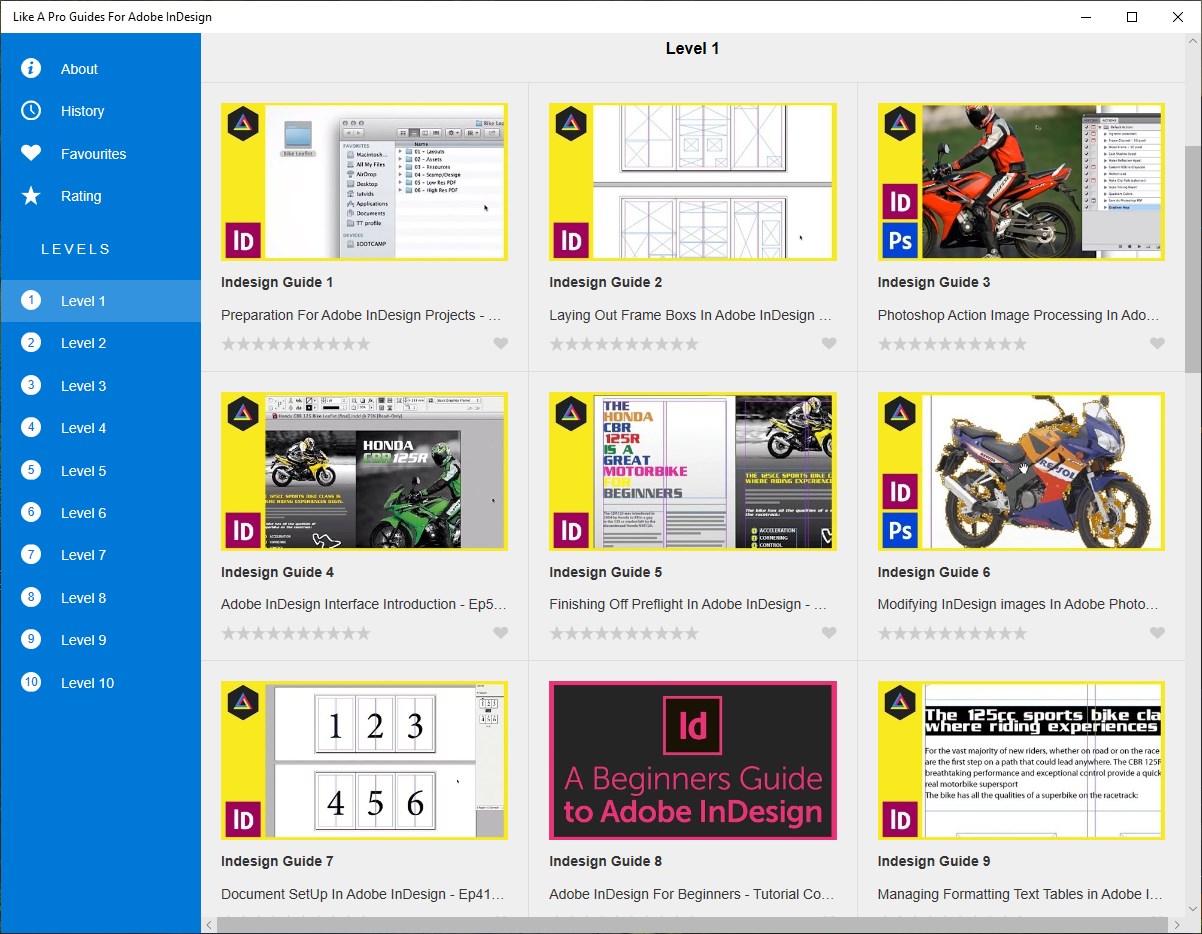Click 'Photoshop Action Image Processing' title
Image resolution: width=1202 pixels, height=934 pixels.
click(1019, 315)
